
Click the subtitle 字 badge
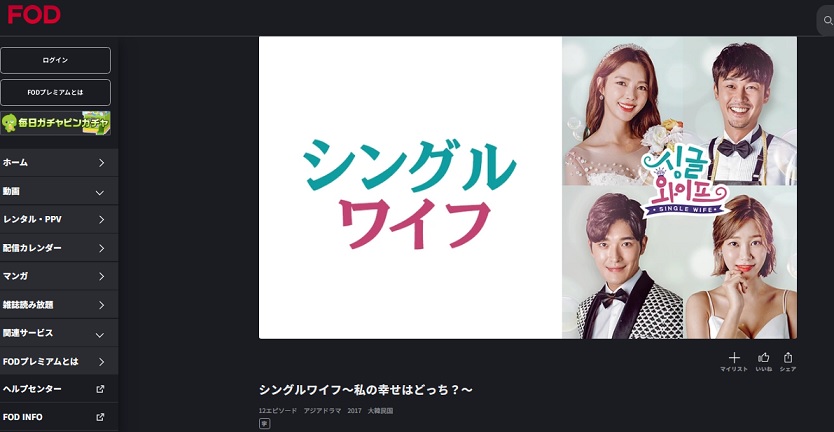pyautogui.click(x=264, y=423)
